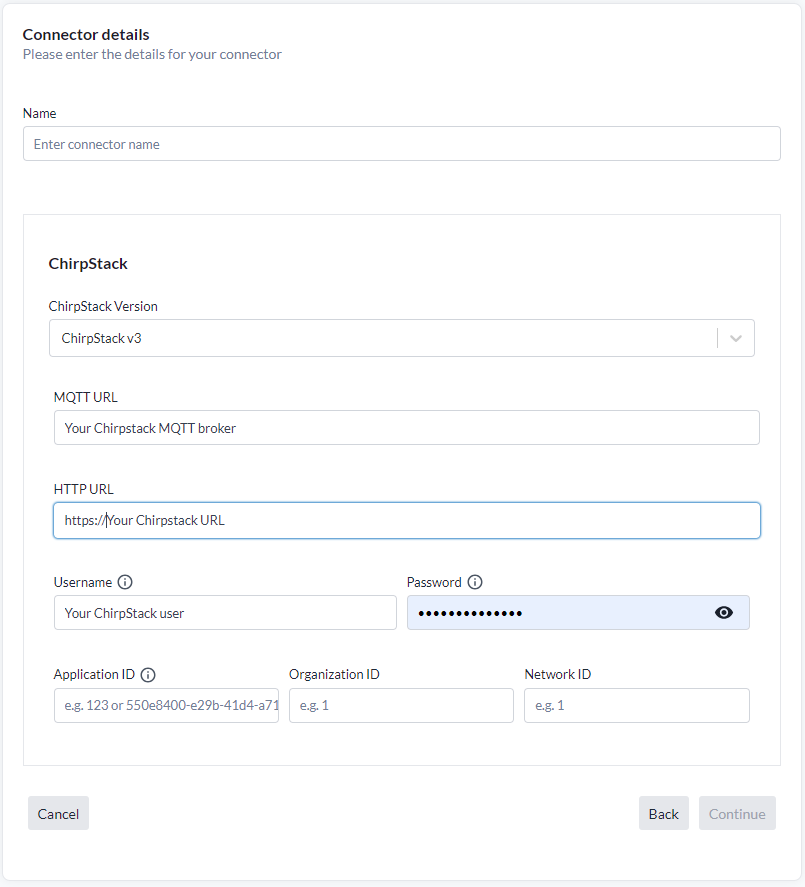
Task: Click the Username info icon
Action: click(125, 582)
